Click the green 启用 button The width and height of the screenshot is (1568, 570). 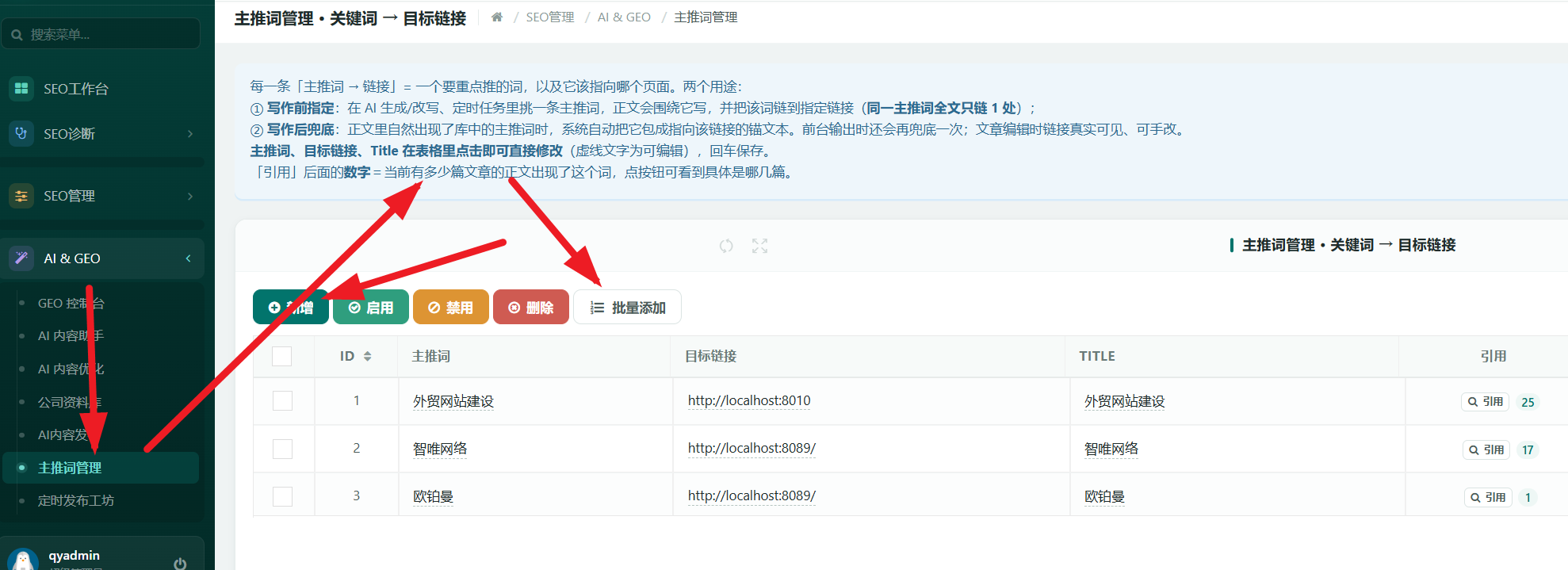coord(371,307)
